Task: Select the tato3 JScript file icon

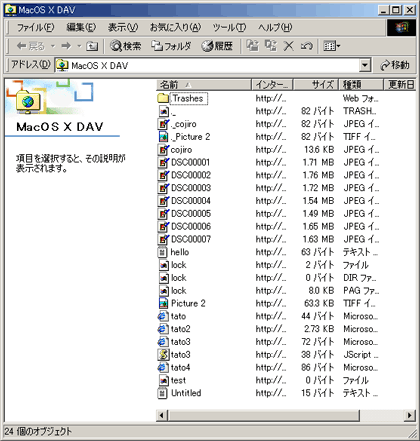Action: pyautogui.click(x=163, y=355)
